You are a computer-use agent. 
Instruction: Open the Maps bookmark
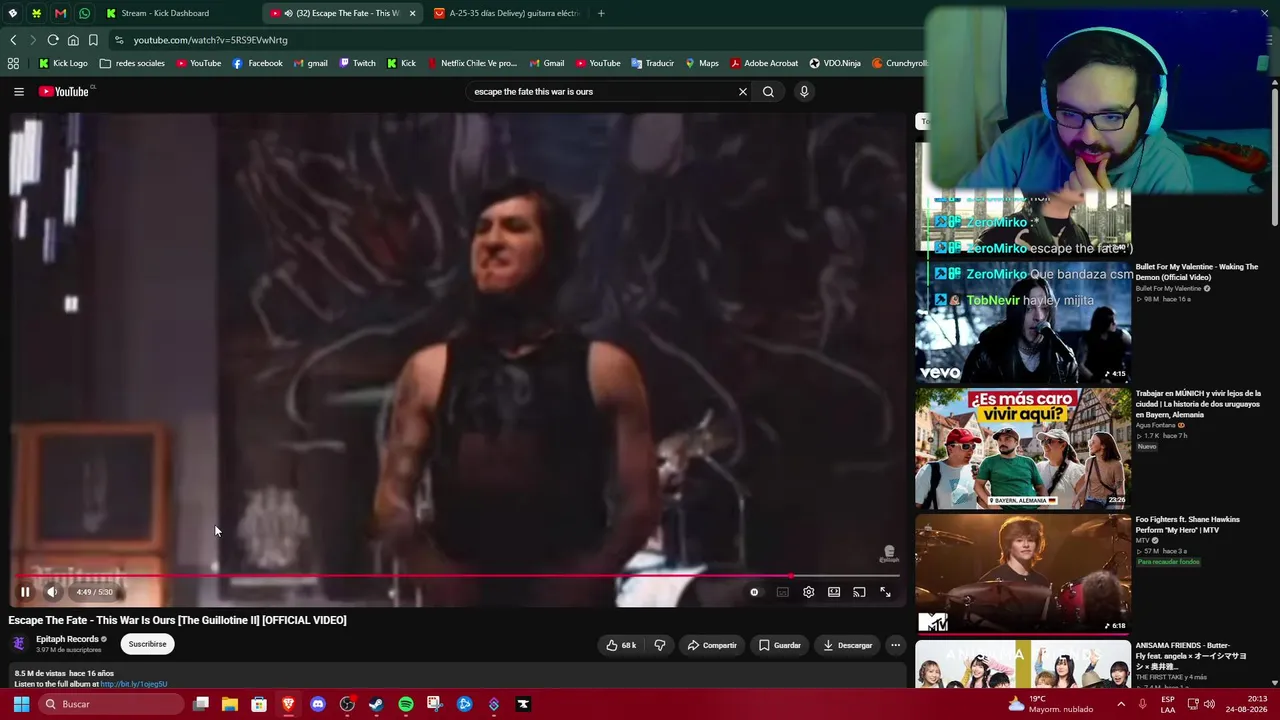coord(701,63)
